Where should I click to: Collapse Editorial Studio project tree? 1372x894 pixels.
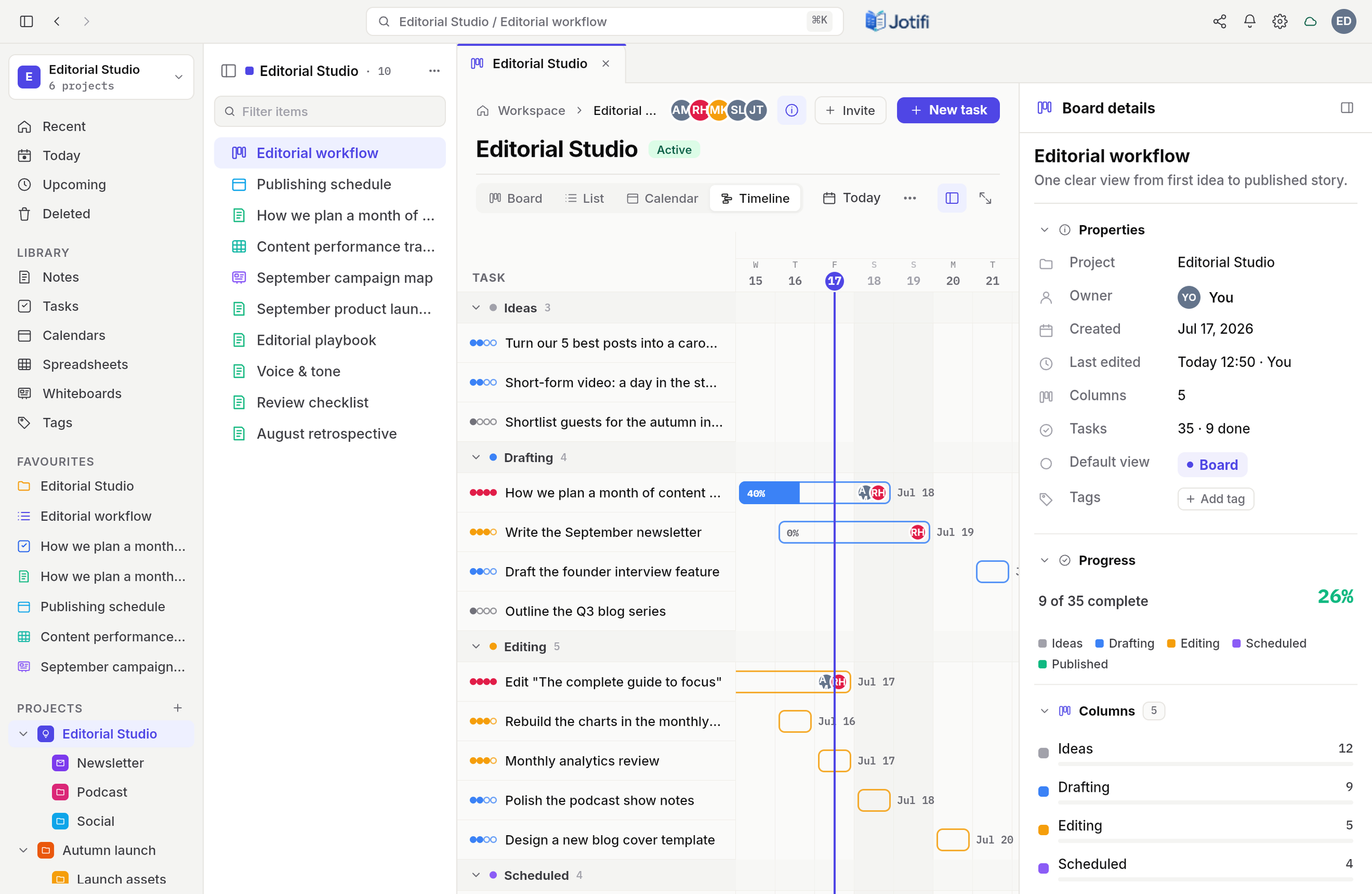coord(23,734)
